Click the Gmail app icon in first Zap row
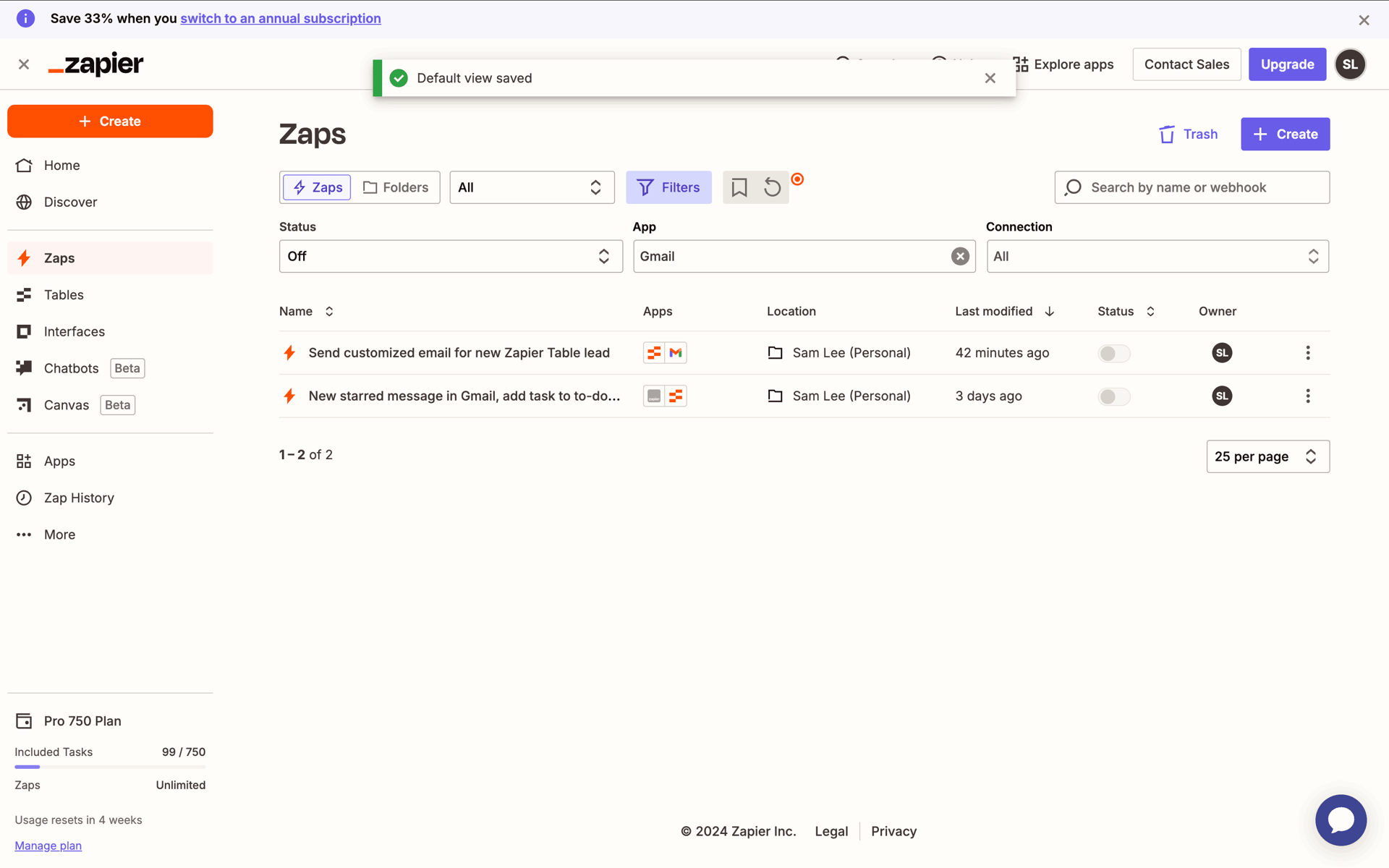The image size is (1389, 868). coord(676,353)
